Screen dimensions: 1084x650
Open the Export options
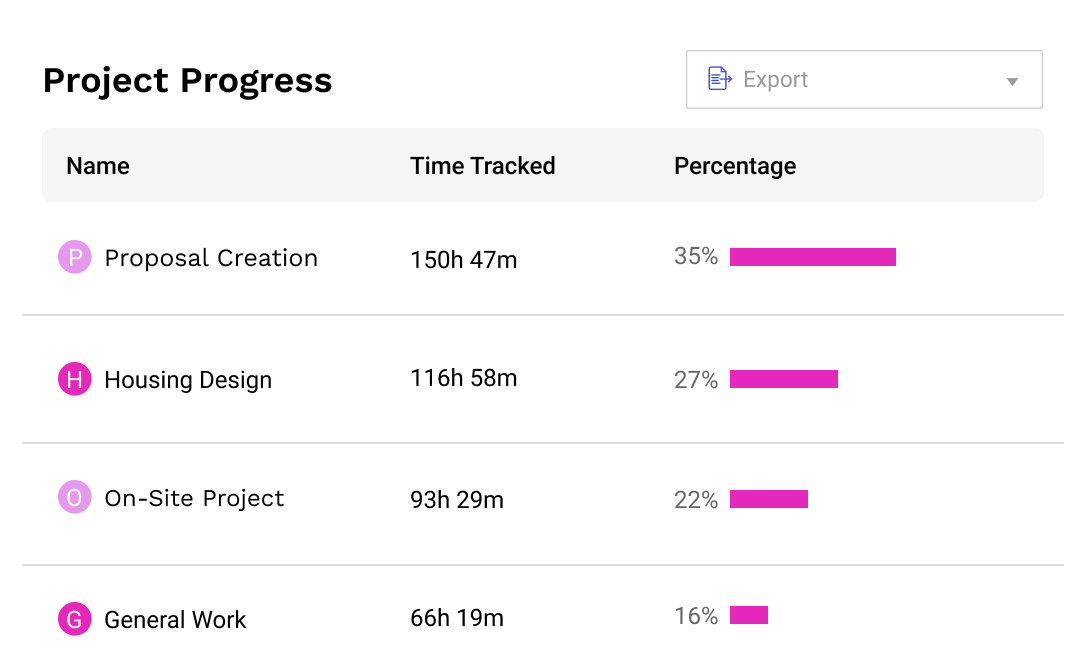tap(864, 79)
